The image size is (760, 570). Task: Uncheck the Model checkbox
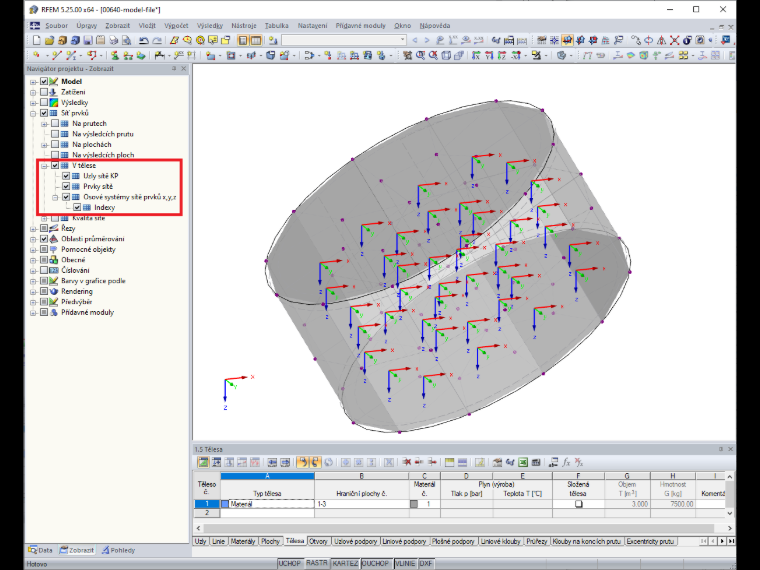tap(44, 81)
